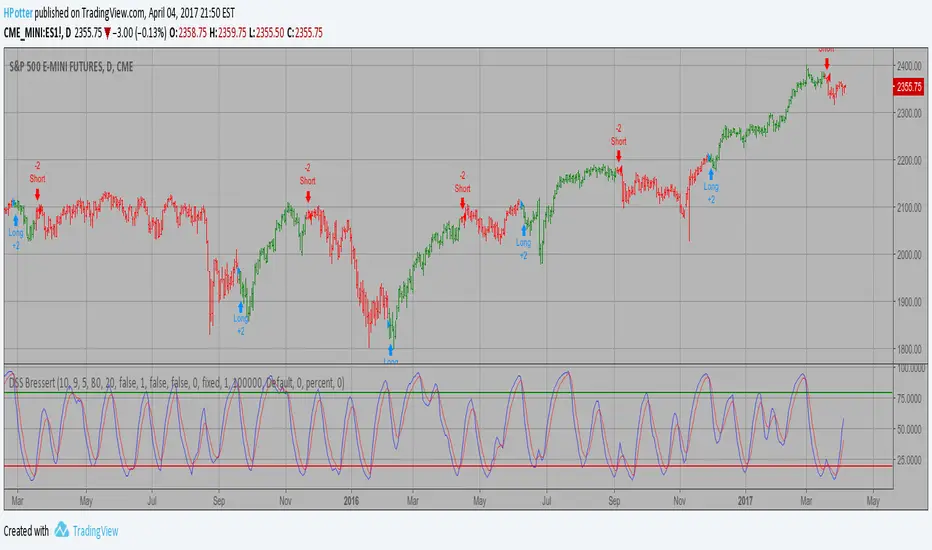Click the 2200.00 price axis label
Image resolution: width=932 pixels, height=550 pixels.
pyautogui.click(x=909, y=160)
